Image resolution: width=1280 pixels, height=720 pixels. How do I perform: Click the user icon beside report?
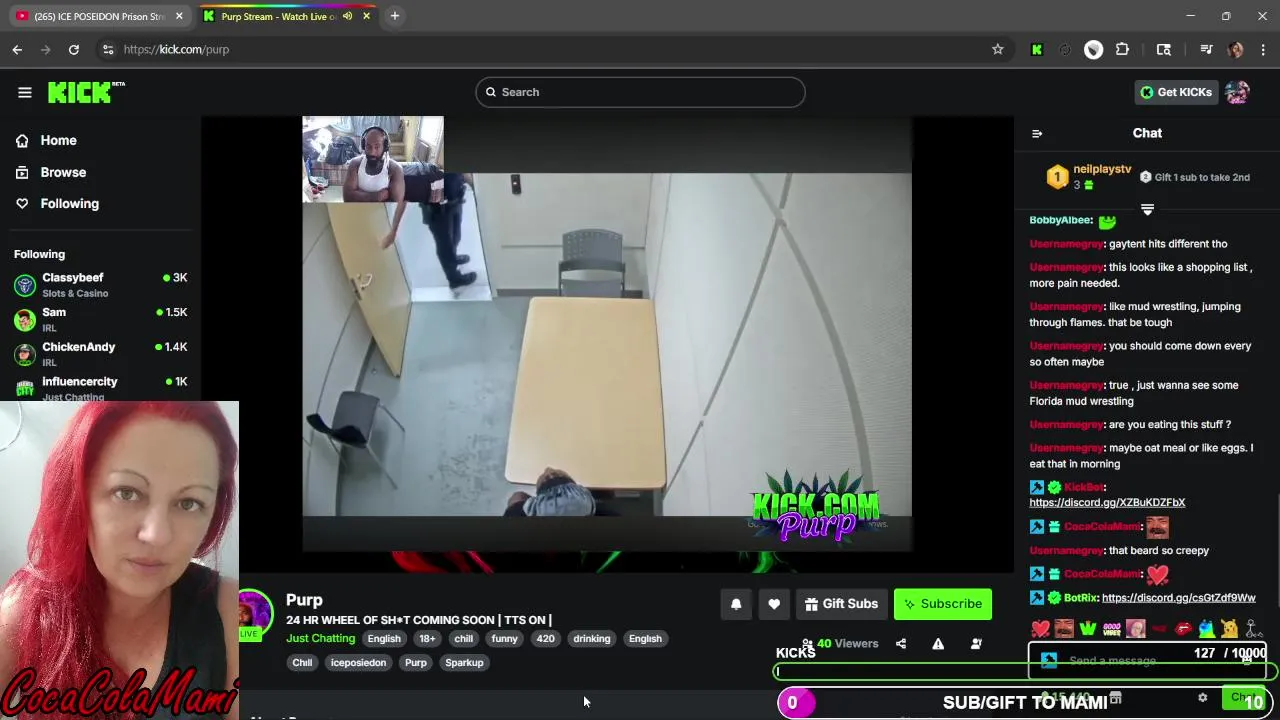click(x=976, y=644)
